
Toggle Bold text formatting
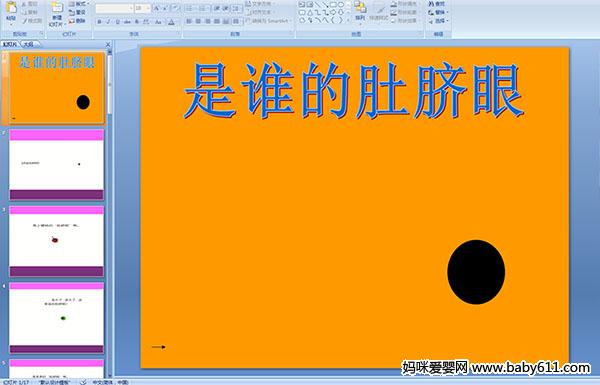99,22
